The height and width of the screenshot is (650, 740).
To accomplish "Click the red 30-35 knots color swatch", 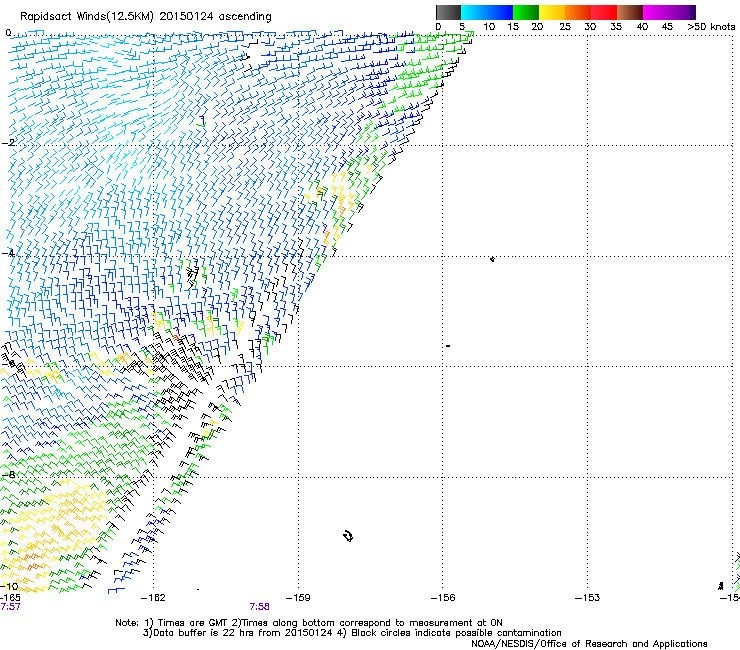I will [x=604, y=12].
